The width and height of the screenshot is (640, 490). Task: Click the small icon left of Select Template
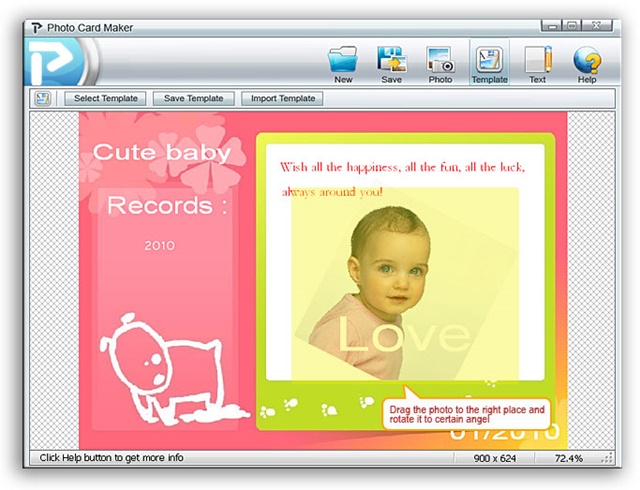coord(42,98)
